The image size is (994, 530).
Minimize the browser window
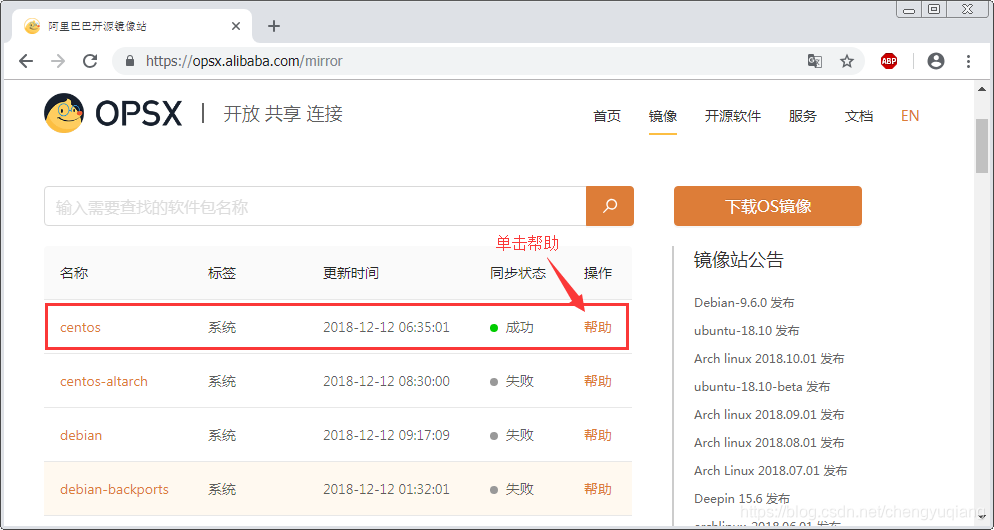[x=909, y=9]
